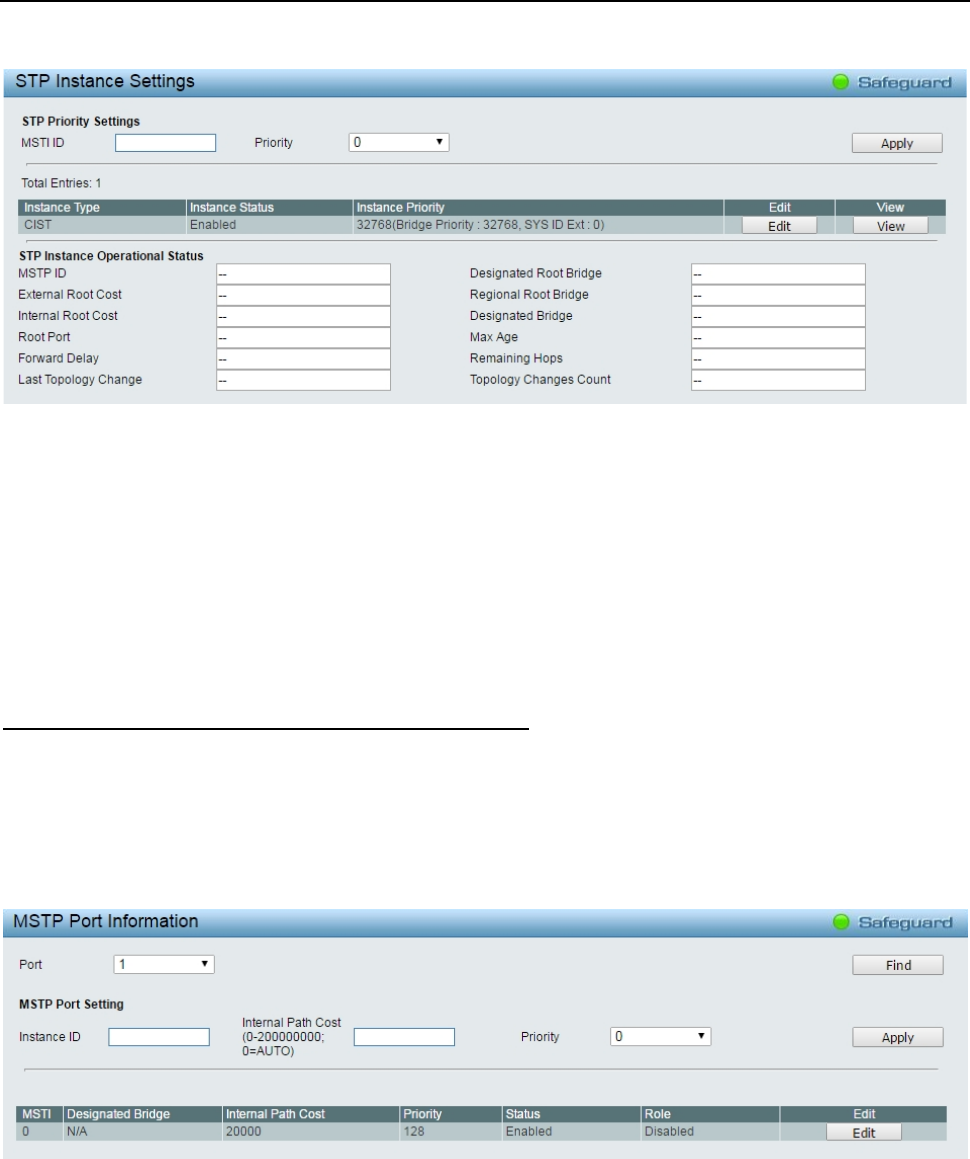Open Priority dropdown in MSTP Port Setting
970x1159 pixels.
point(660,1036)
